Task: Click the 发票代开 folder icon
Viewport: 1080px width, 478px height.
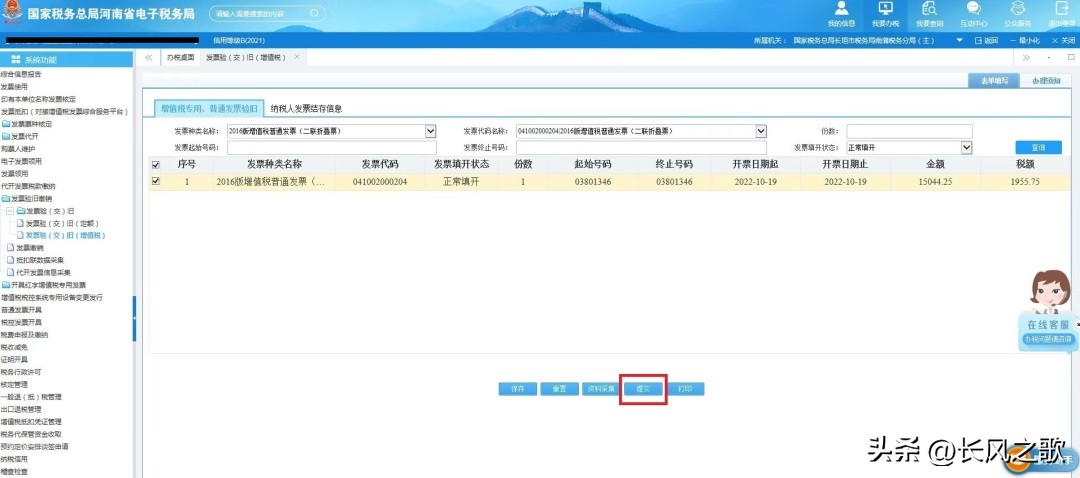Action: pos(6,136)
